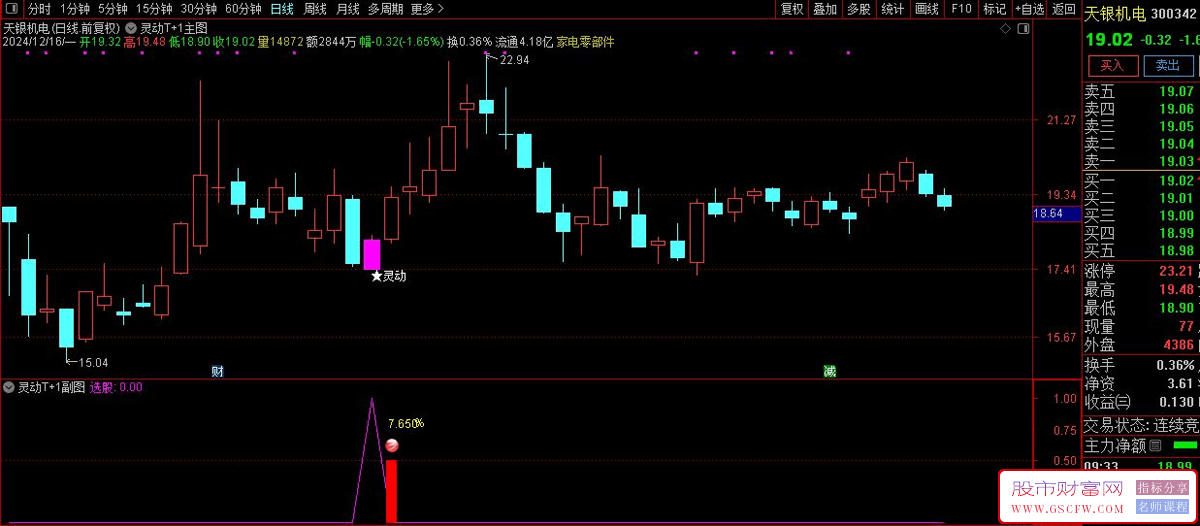The height and width of the screenshot is (526, 1200).
Task: Click the 卖一 price 19.03
Action: (1176, 161)
